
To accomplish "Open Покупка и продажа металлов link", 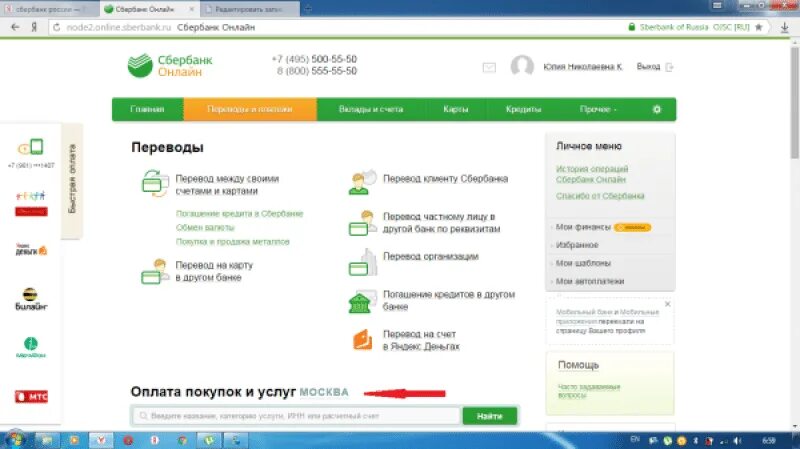I will 233,242.
